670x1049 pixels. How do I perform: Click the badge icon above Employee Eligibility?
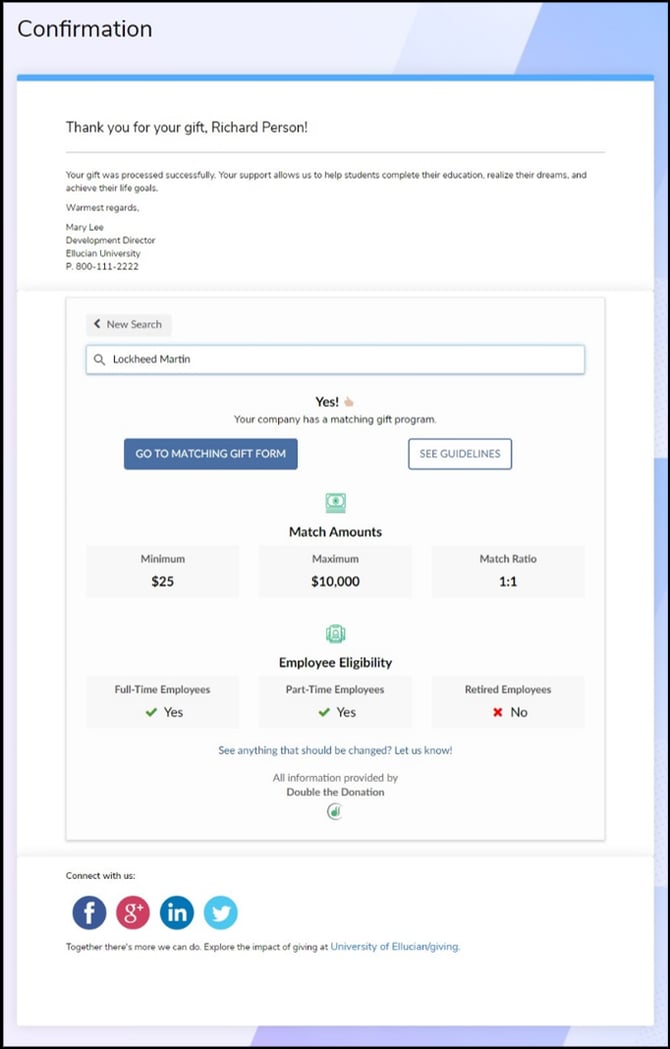[x=335, y=634]
